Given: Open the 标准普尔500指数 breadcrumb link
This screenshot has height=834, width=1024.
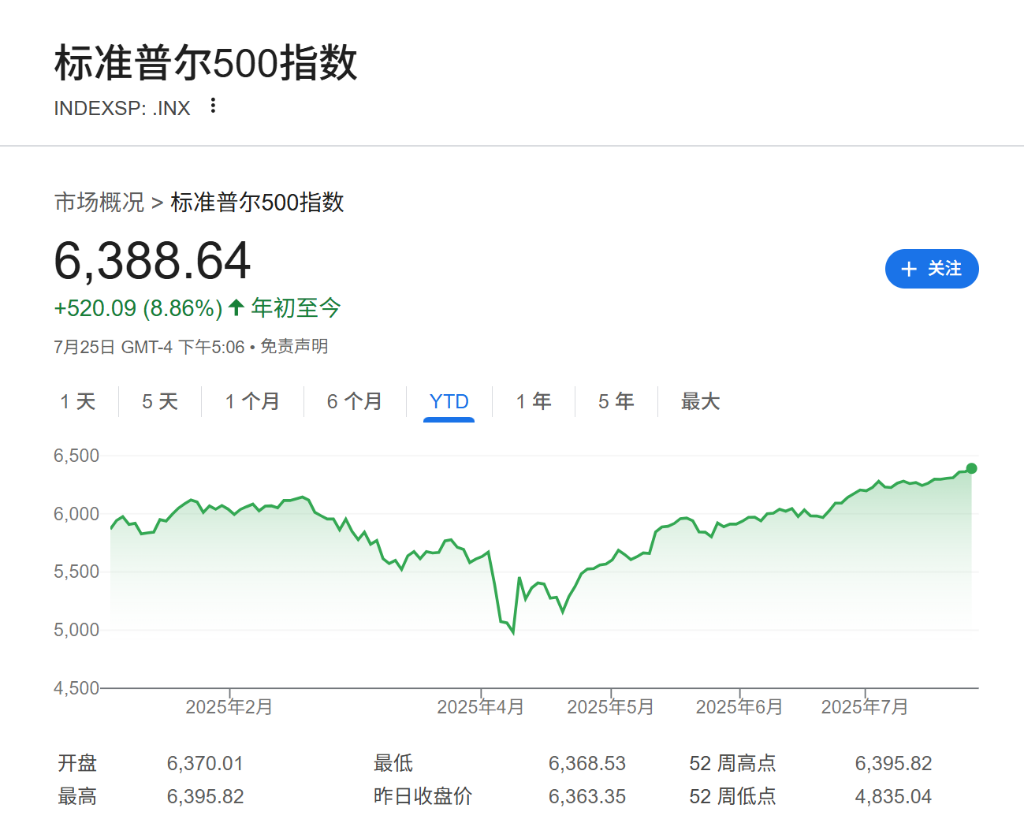Looking at the screenshot, I should [257, 202].
